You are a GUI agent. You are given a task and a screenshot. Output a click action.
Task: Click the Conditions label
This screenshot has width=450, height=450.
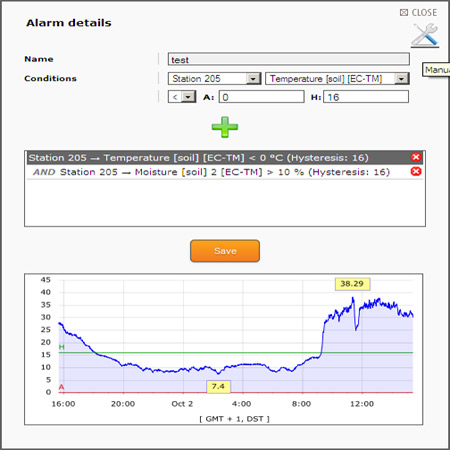coord(50,78)
